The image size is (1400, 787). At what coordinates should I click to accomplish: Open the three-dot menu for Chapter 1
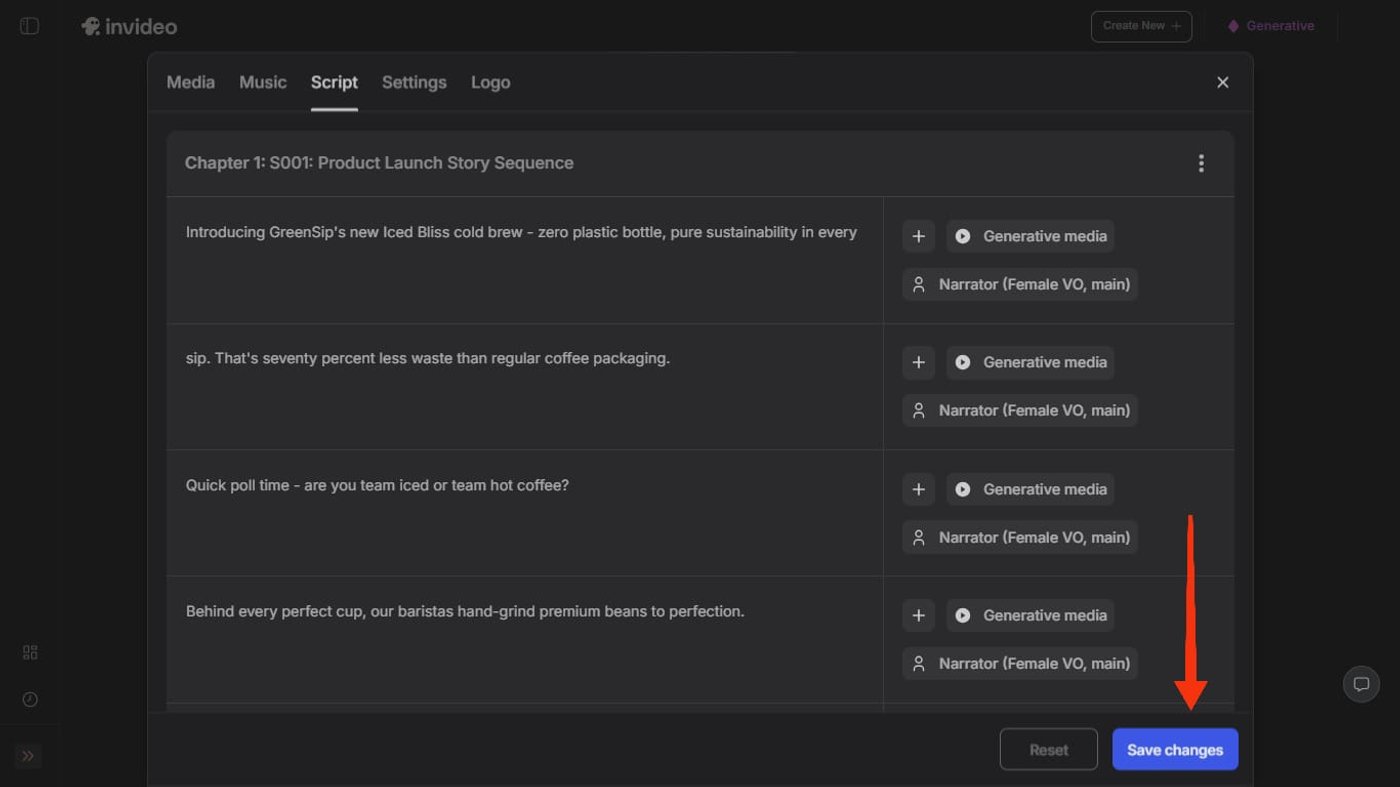1201,164
